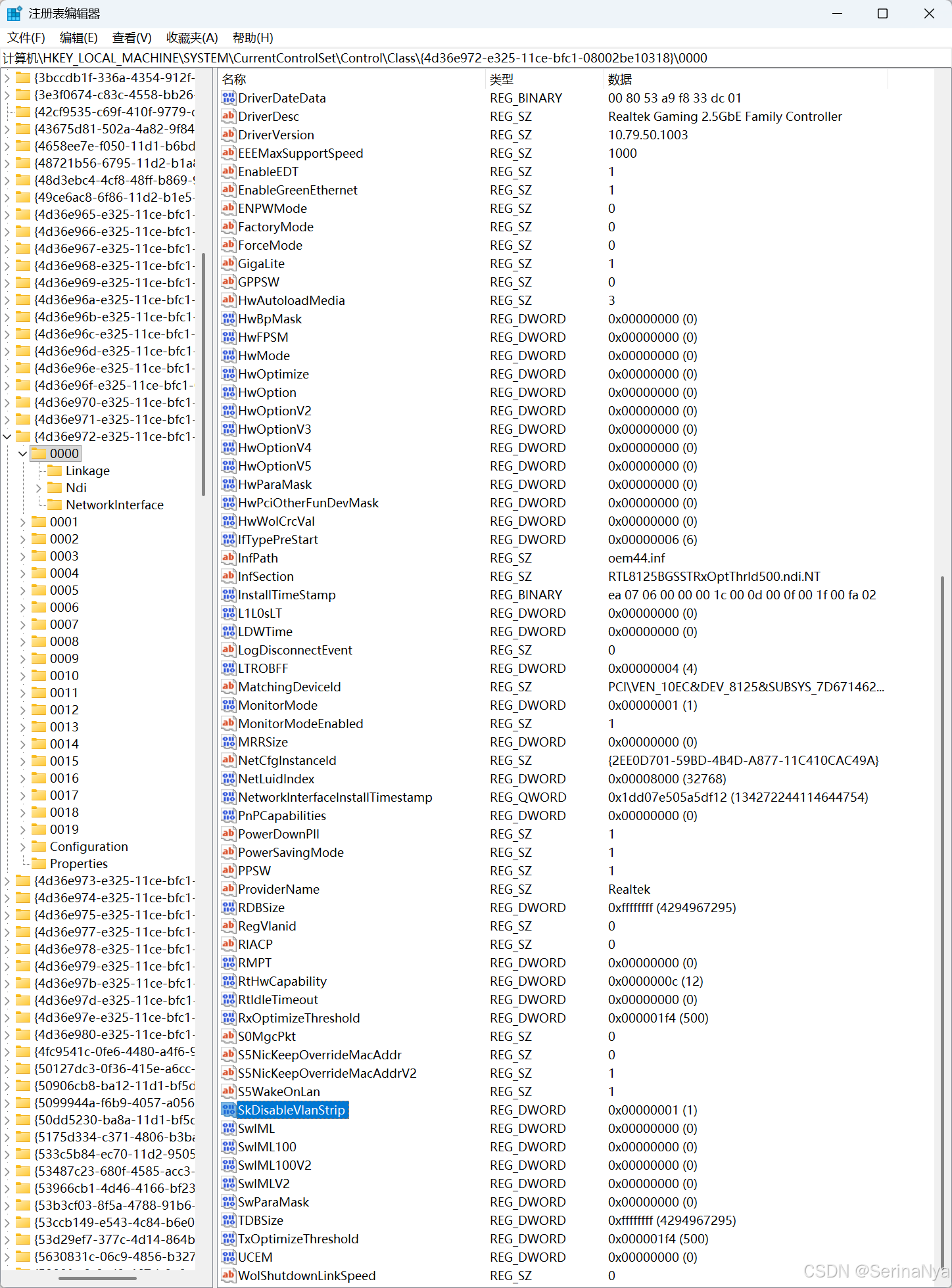Click the DWORD icon beside TxOptimizeThreshold
Image resolution: width=952 pixels, height=1288 pixels.
228,1239
